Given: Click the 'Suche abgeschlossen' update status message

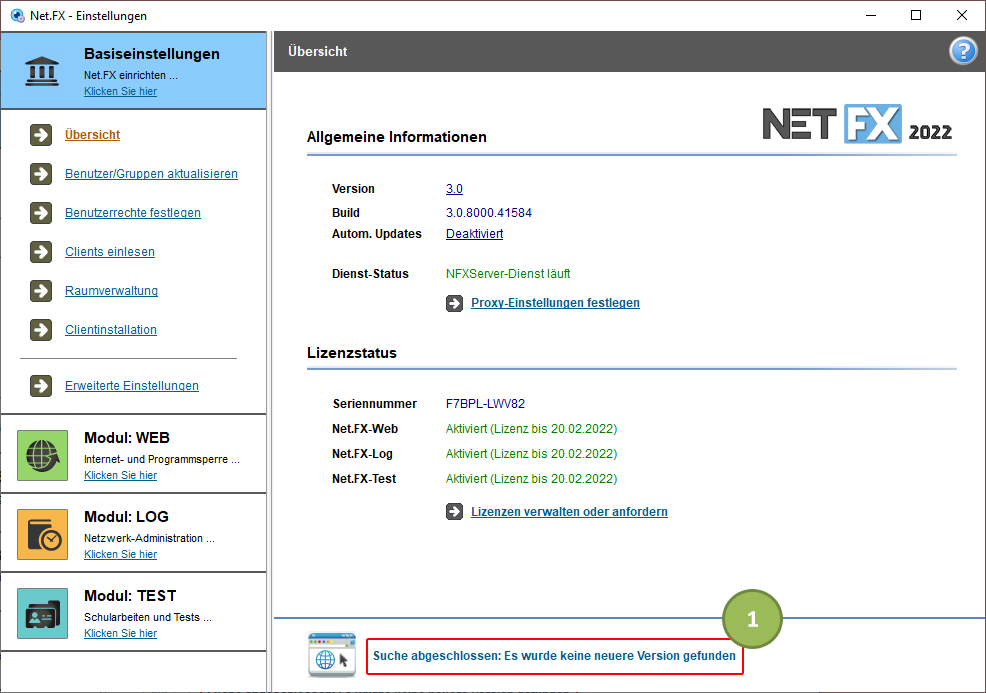Looking at the screenshot, I should click(554, 656).
